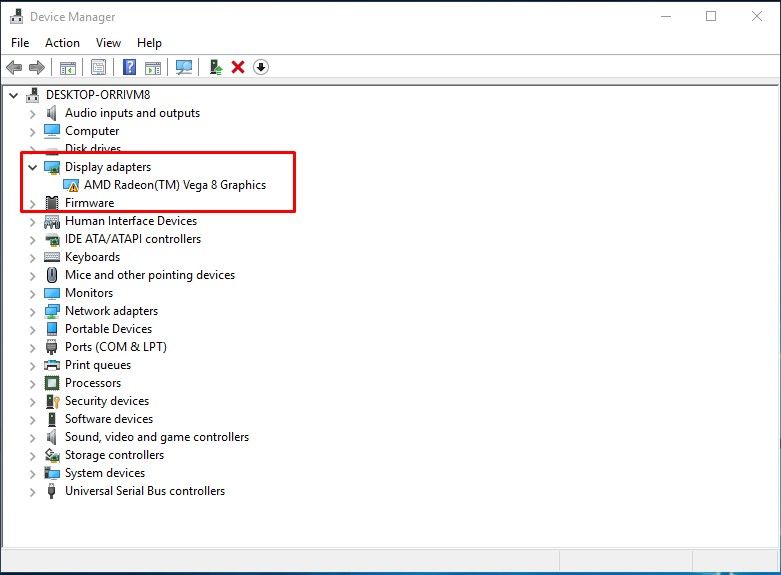Select the System devices label
The image size is (781, 575).
(105, 473)
